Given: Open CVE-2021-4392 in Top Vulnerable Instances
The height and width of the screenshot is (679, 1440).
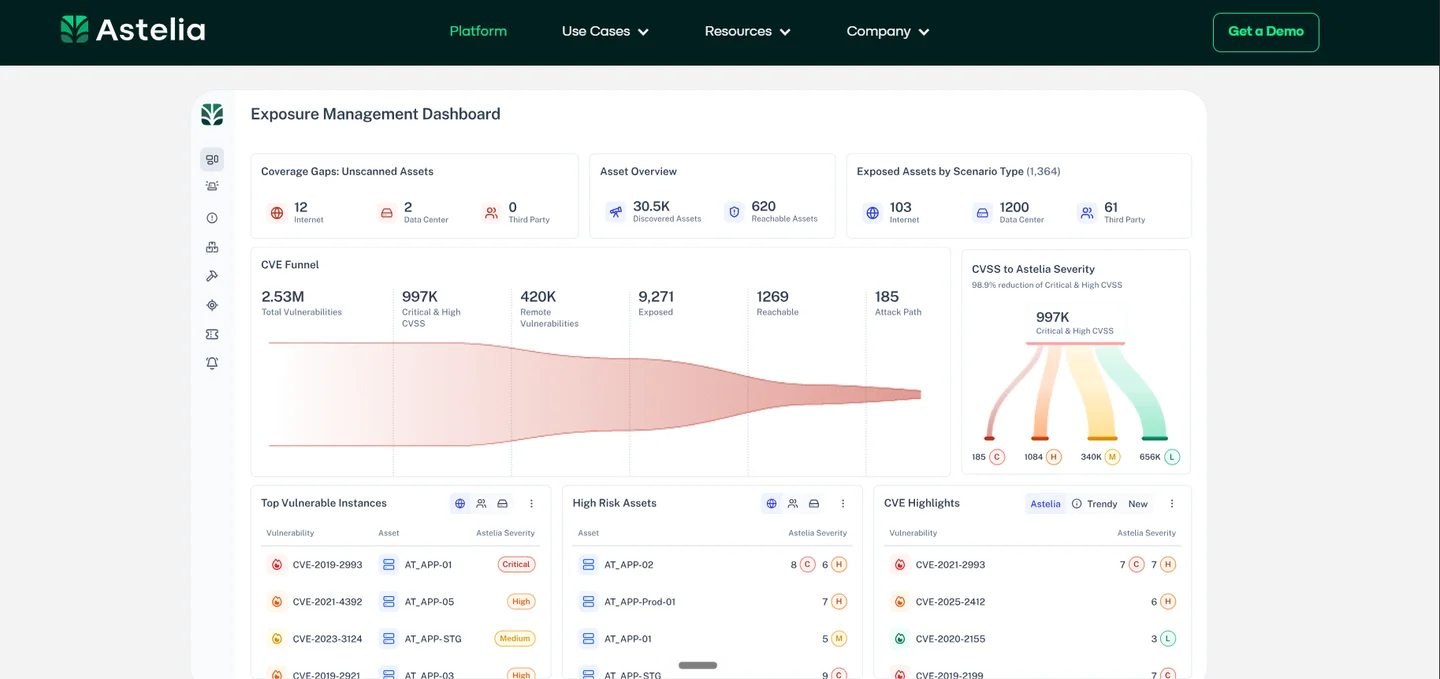Looking at the screenshot, I should tap(327, 602).
